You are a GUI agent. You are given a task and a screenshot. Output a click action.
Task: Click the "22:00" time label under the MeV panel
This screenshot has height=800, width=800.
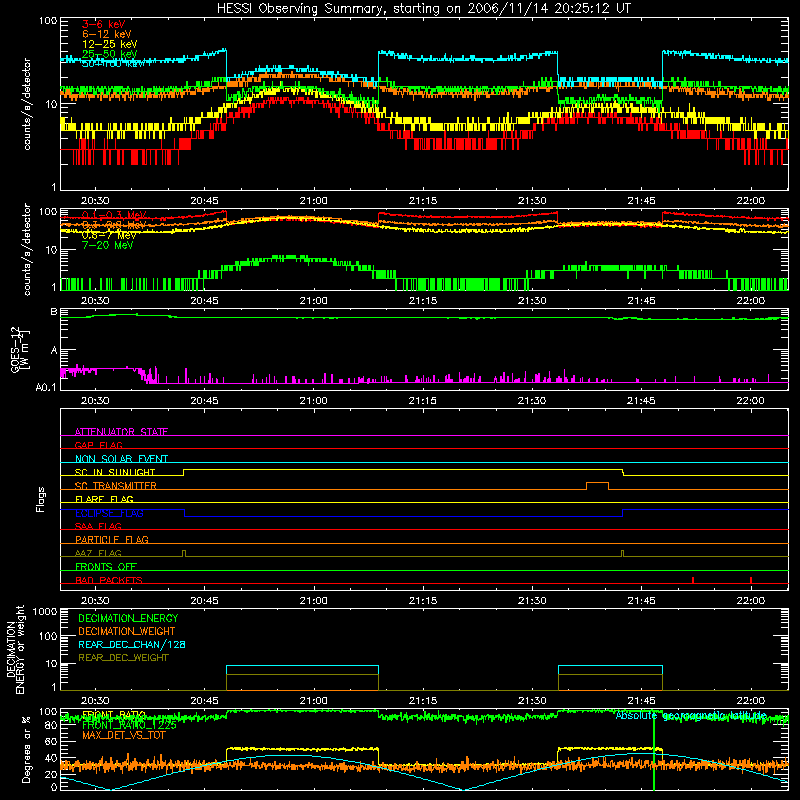point(751,301)
